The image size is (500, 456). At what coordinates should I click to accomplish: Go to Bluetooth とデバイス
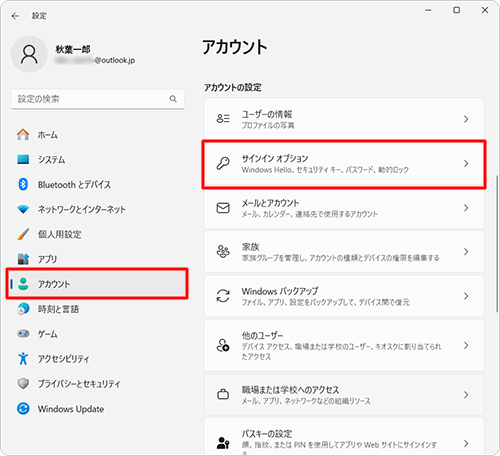pyautogui.click(x=97, y=184)
